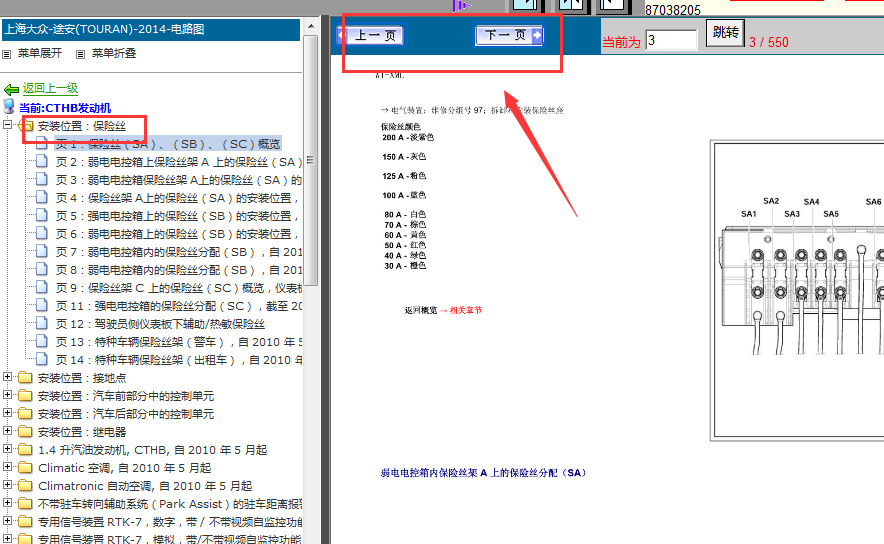Collapse the 安装位置:保险丝 folder
Screen dimensions: 884x544
tap(7, 125)
